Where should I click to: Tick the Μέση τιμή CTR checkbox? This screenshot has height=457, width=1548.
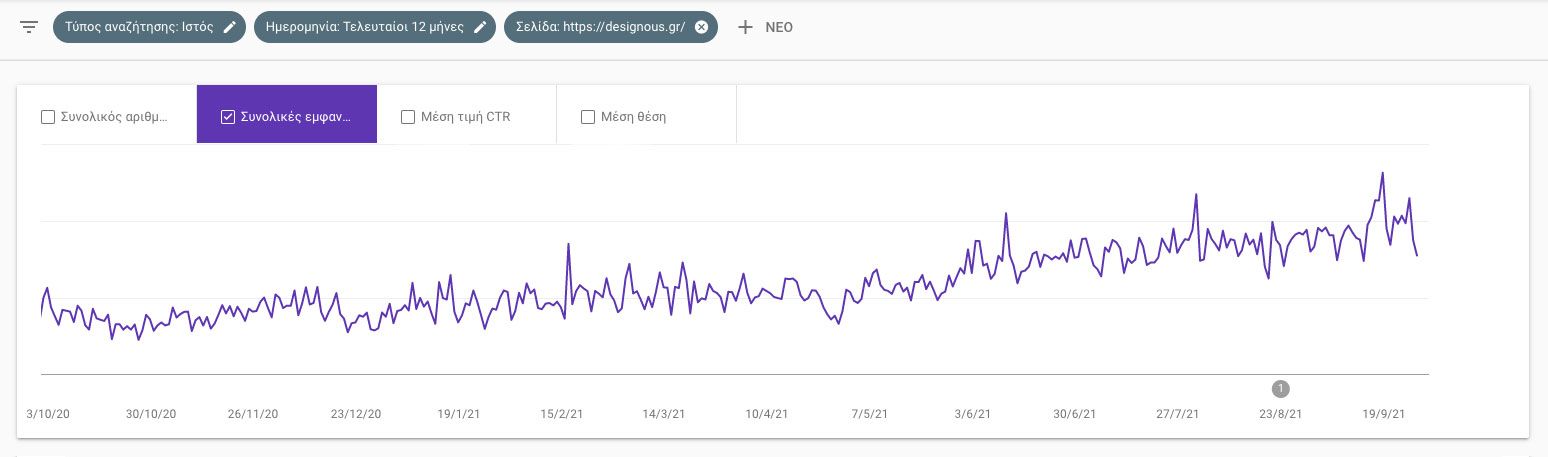tap(408, 117)
